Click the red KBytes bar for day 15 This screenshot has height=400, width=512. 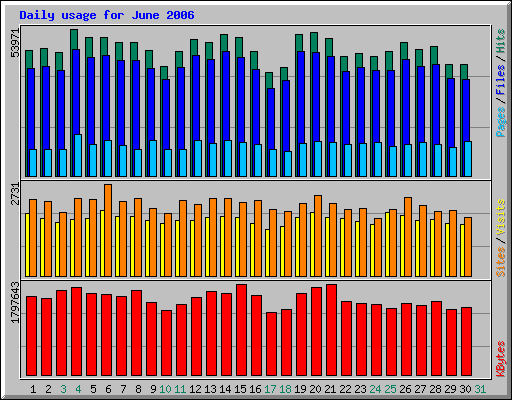242,330
